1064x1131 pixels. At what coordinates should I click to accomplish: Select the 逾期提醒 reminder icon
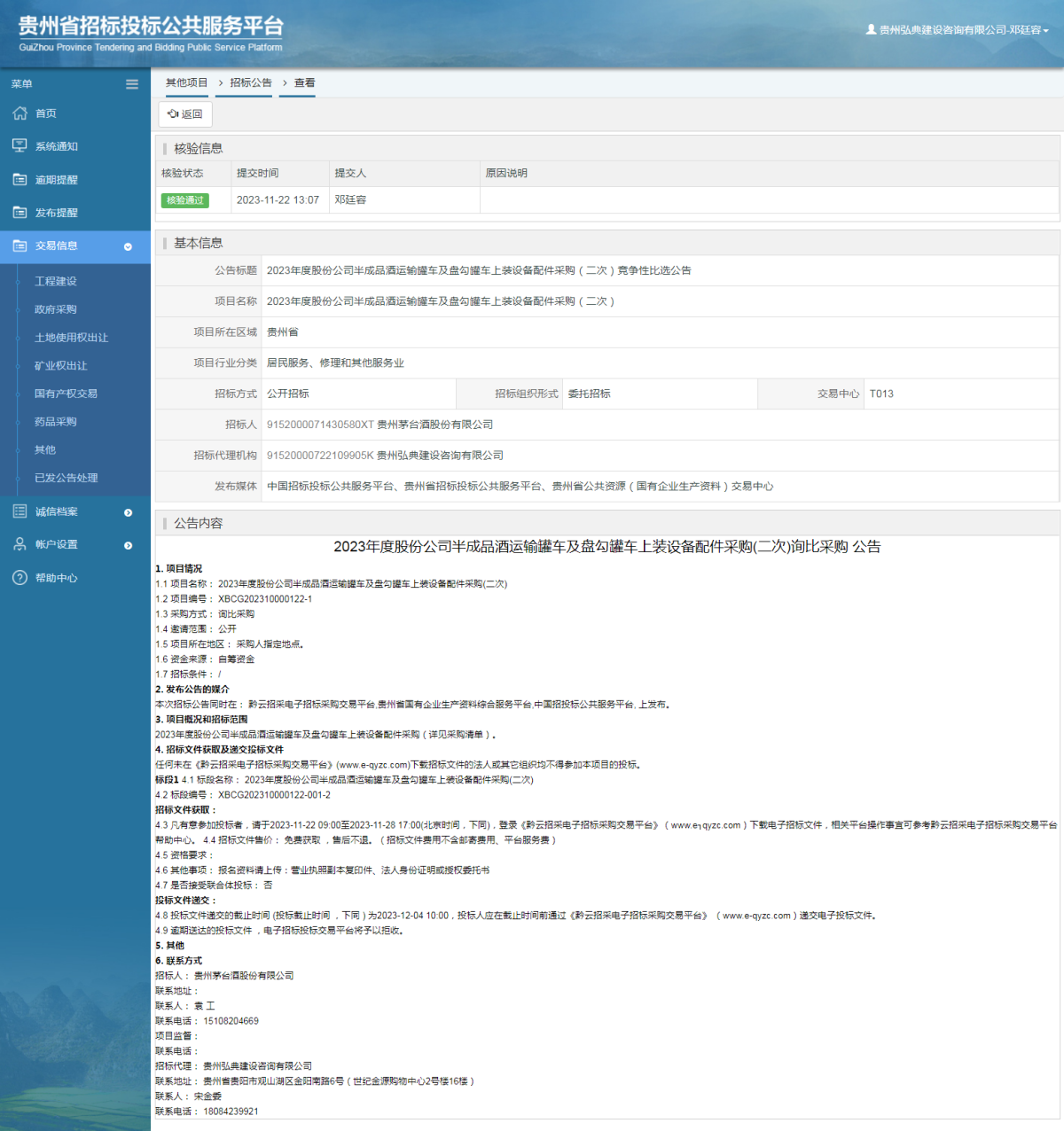pyautogui.click(x=18, y=179)
